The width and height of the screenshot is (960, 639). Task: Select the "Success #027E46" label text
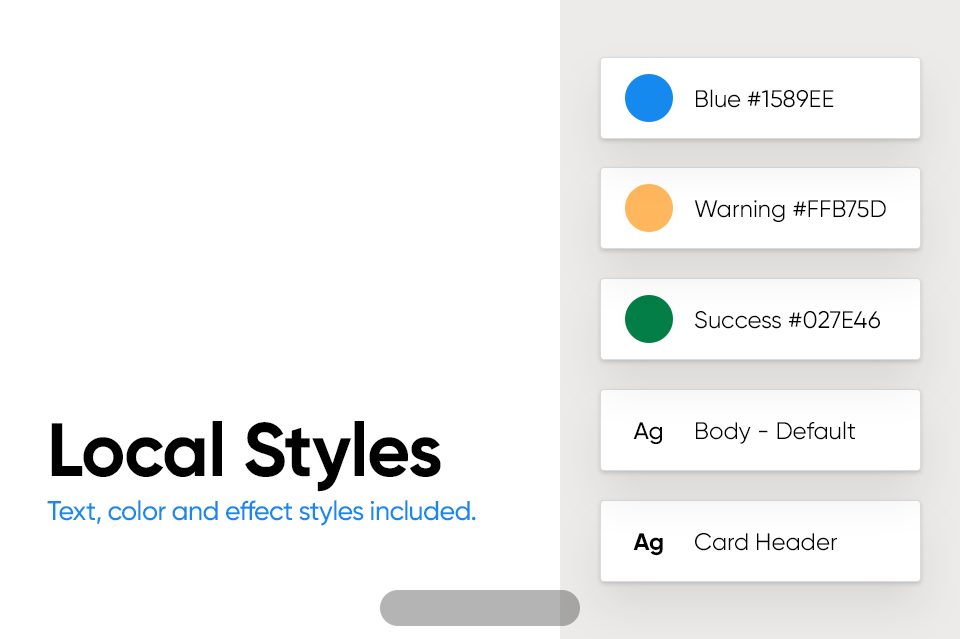click(x=787, y=320)
